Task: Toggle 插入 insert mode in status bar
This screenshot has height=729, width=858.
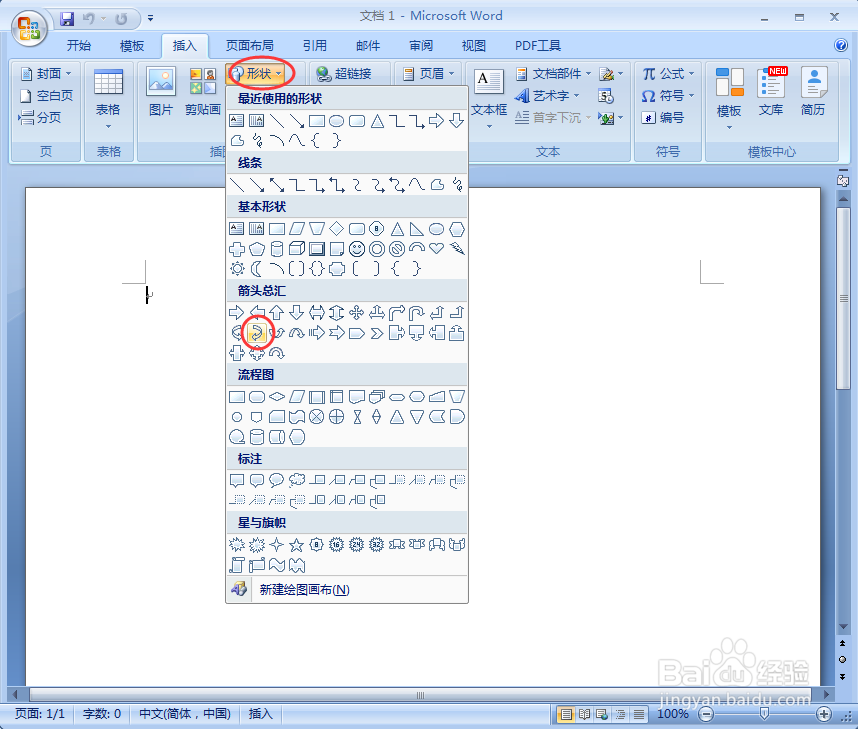Action: pos(260,714)
